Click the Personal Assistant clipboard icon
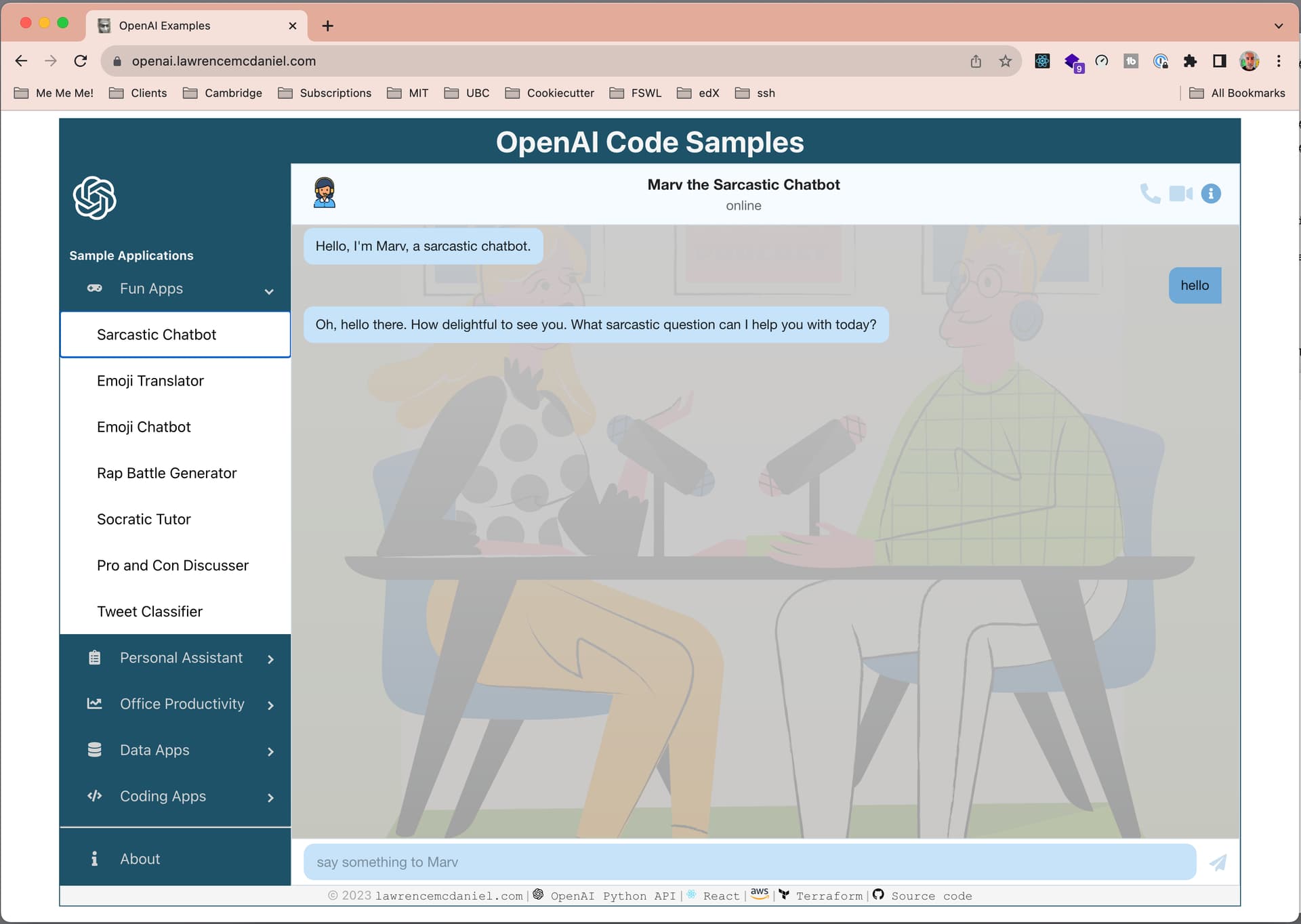This screenshot has height=924, width=1301. pos(95,658)
